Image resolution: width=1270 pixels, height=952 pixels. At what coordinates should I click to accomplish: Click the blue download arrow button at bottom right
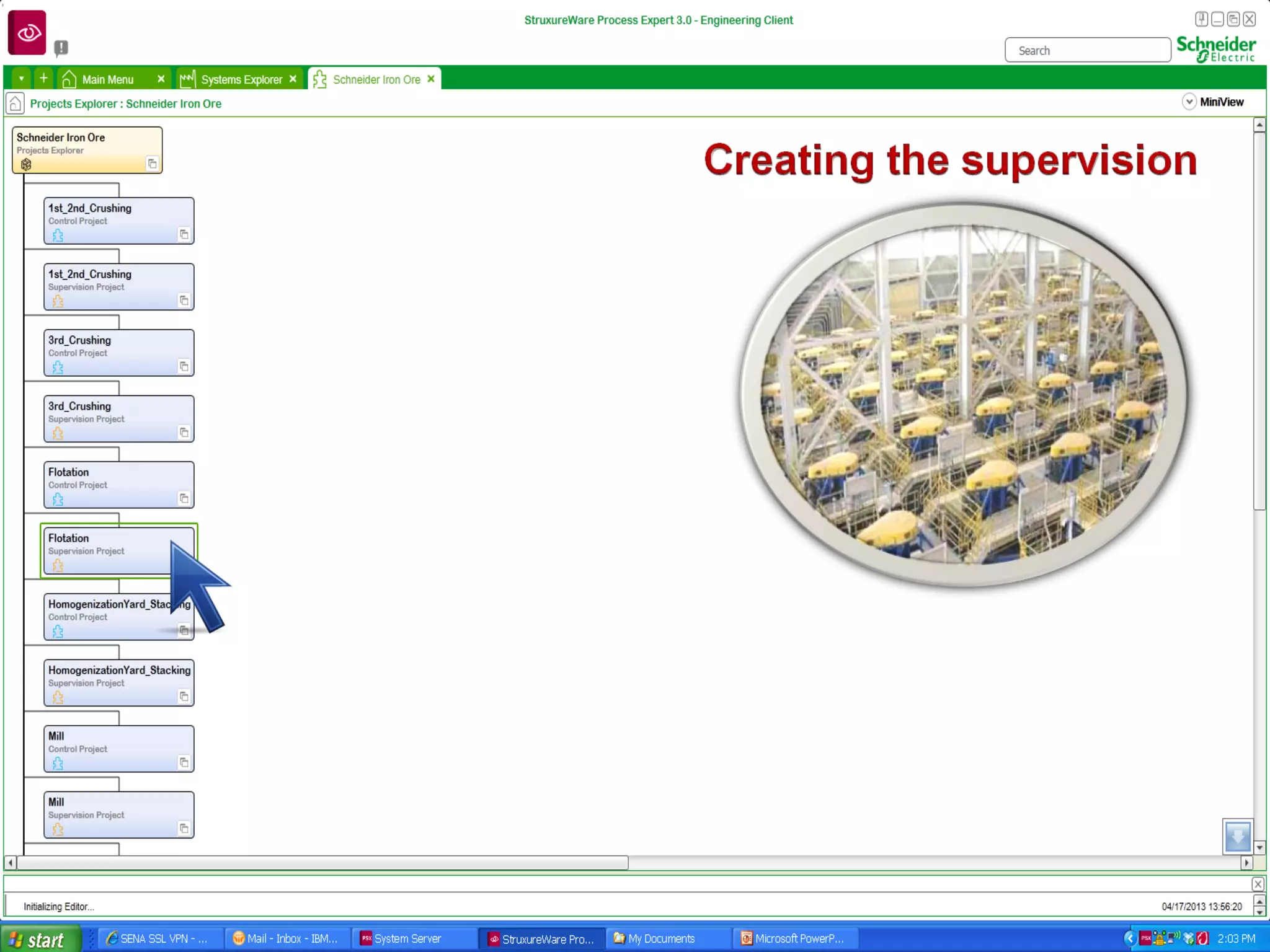click(1237, 836)
